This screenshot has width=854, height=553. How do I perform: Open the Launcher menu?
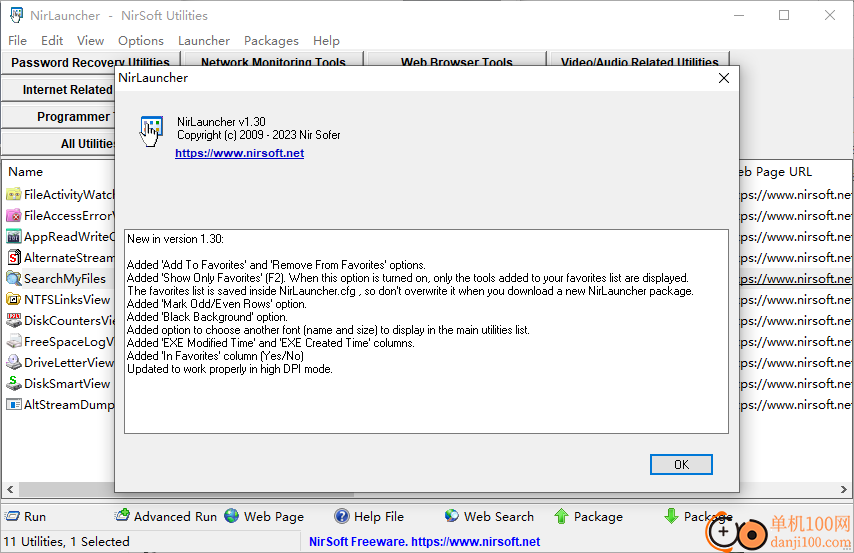[204, 41]
